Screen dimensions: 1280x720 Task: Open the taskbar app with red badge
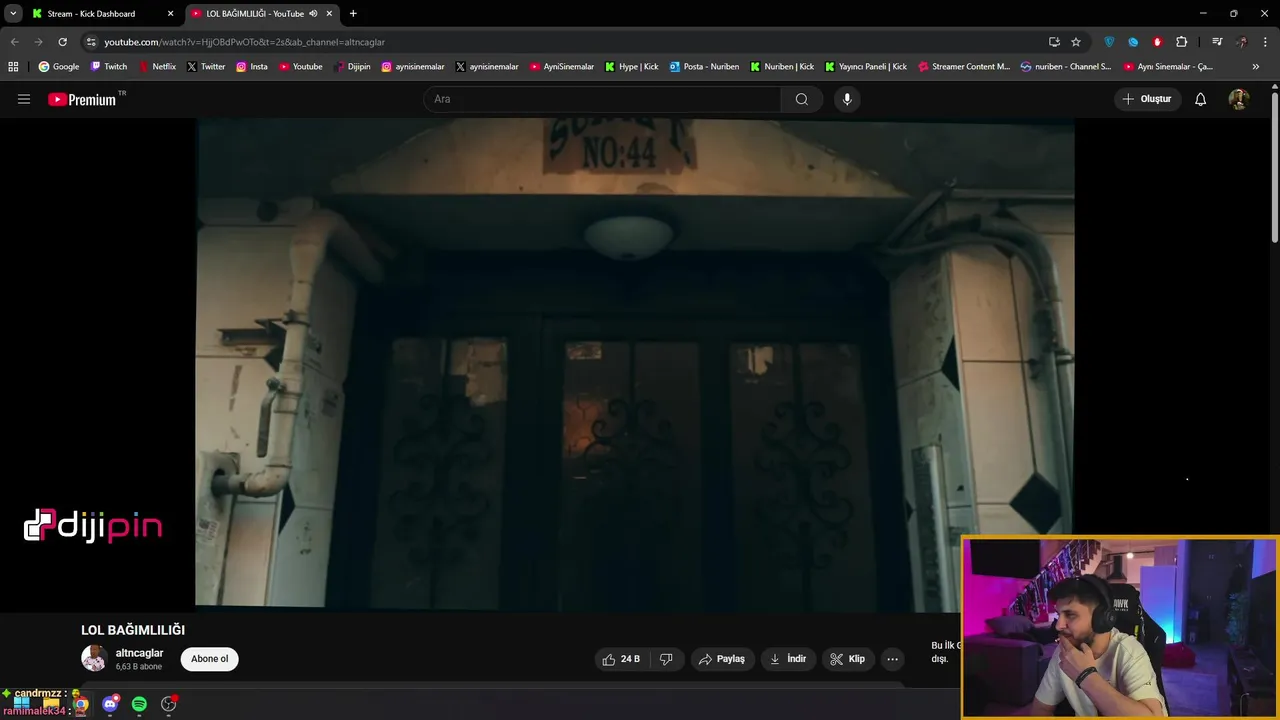point(169,704)
